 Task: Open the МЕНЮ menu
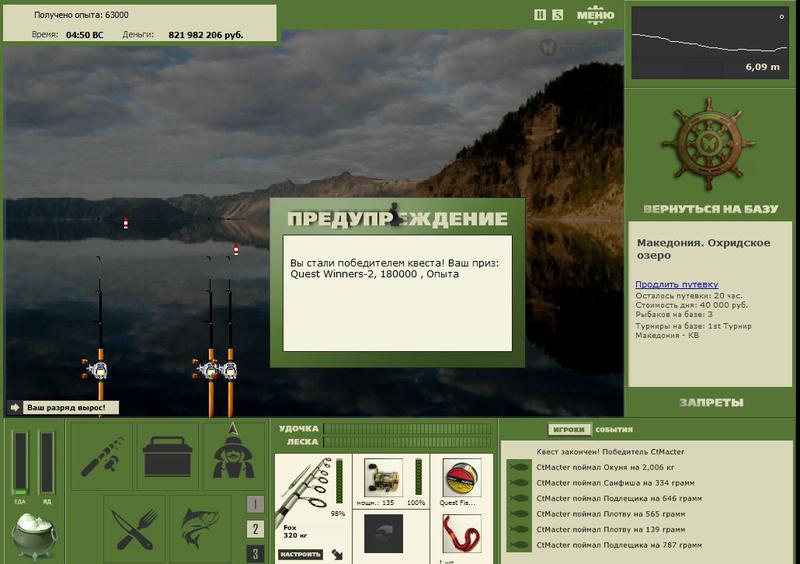[595, 15]
